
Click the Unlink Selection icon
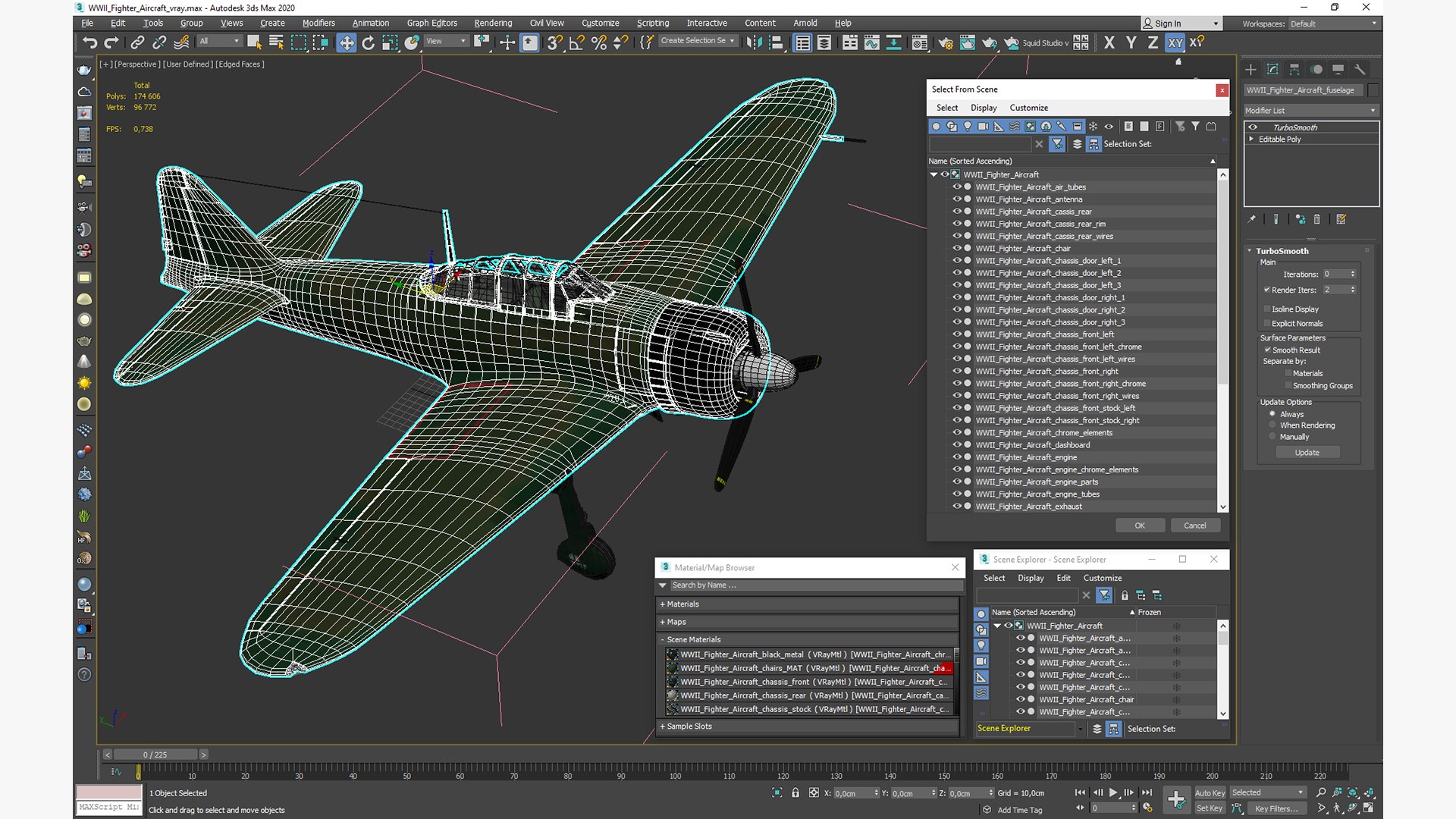[x=159, y=43]
